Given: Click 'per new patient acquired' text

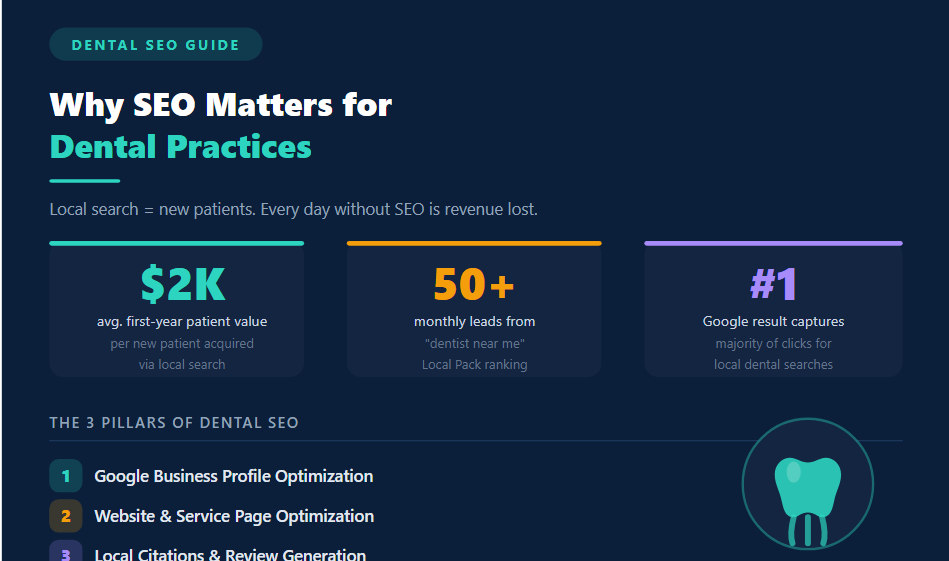Looking at the screenshot, I should click(x=182, y=343).
